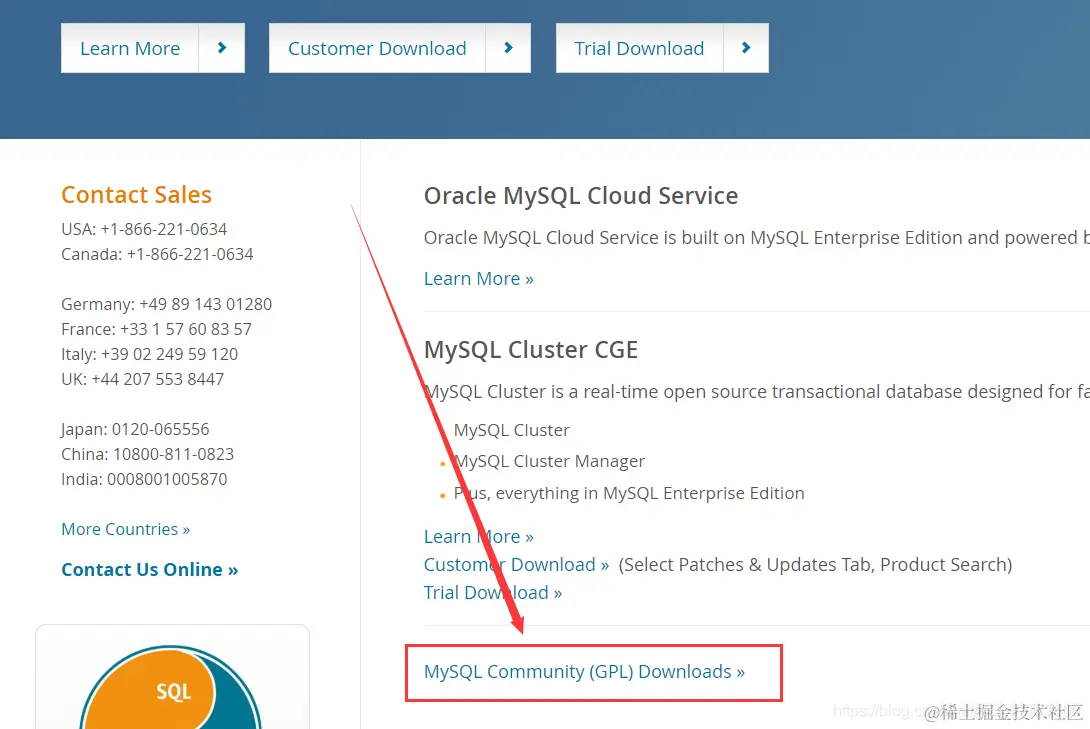Click the Contact Sales heading
The width and height of the screenshot is (1090, 729).
pos(136,195)
